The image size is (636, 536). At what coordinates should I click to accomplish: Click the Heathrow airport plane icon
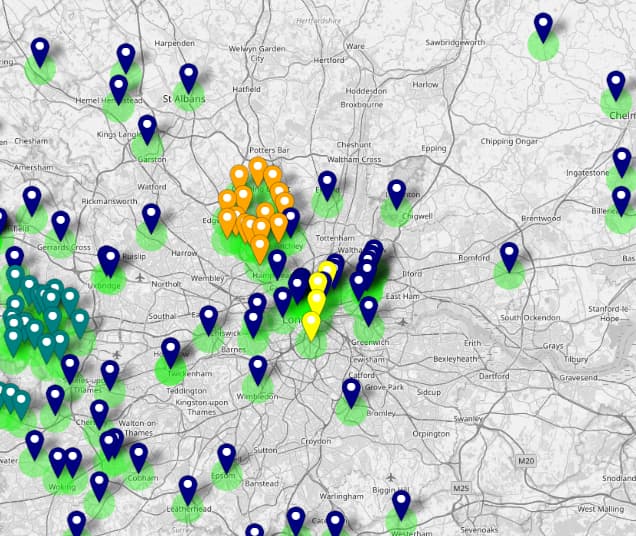(x=117, y=355)
